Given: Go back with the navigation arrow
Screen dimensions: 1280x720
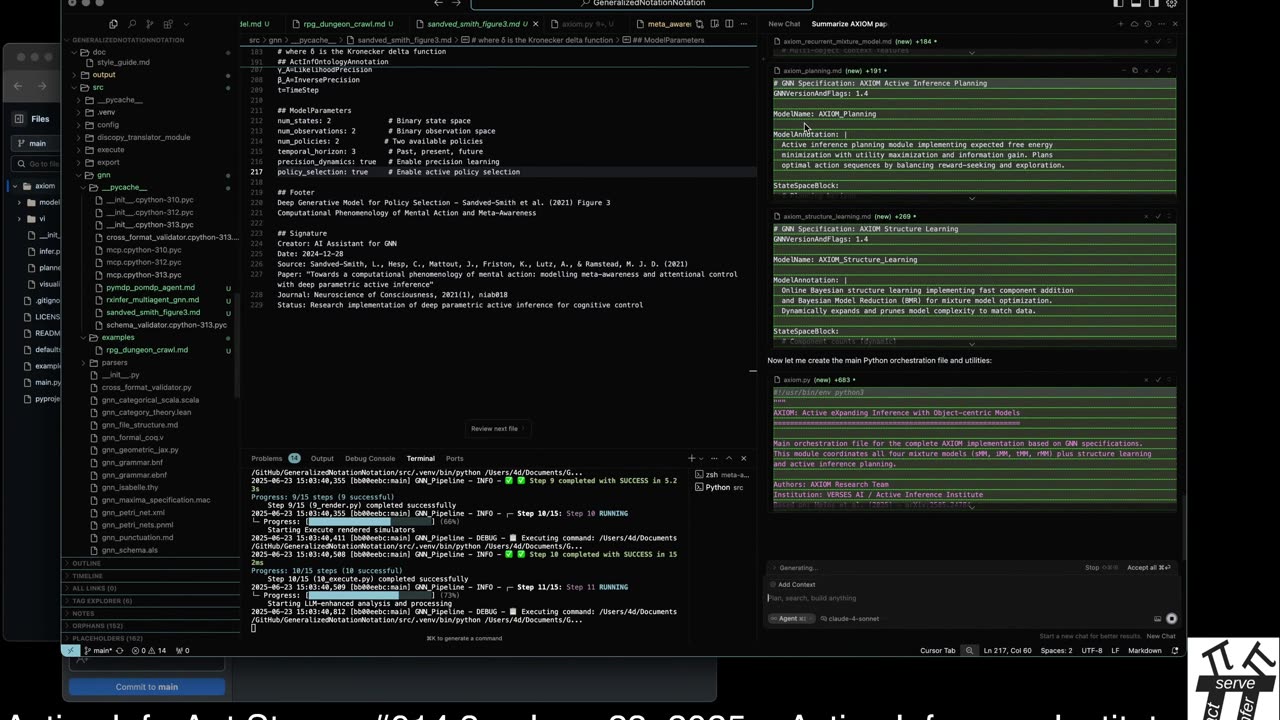Looking at the screenshot, I should click(x=438, y=3).
